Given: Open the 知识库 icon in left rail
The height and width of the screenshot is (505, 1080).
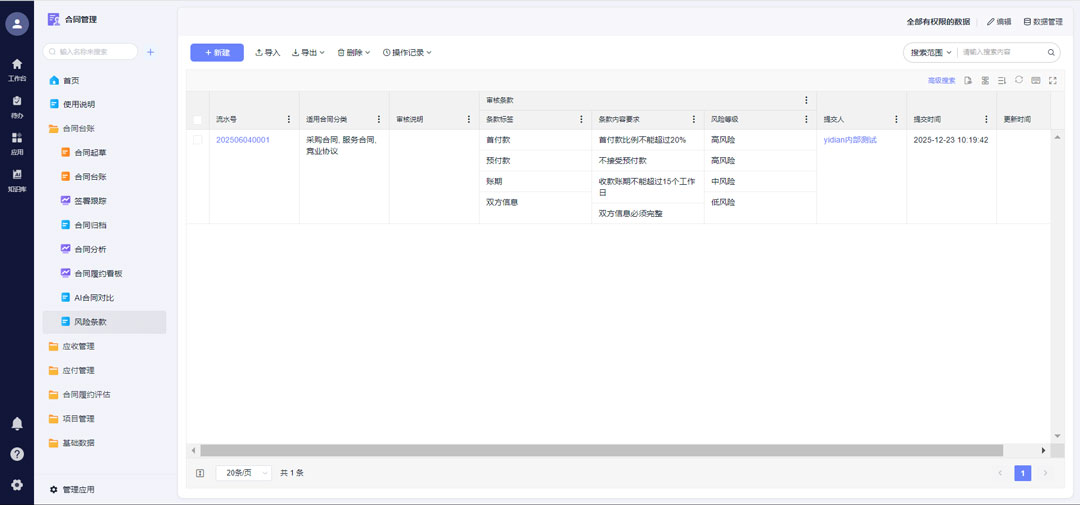Looking at the screenshot, I should 17,179.
